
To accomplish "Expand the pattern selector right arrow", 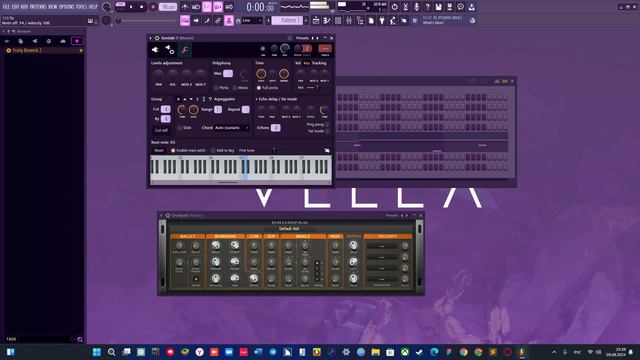I will point(306,20).
